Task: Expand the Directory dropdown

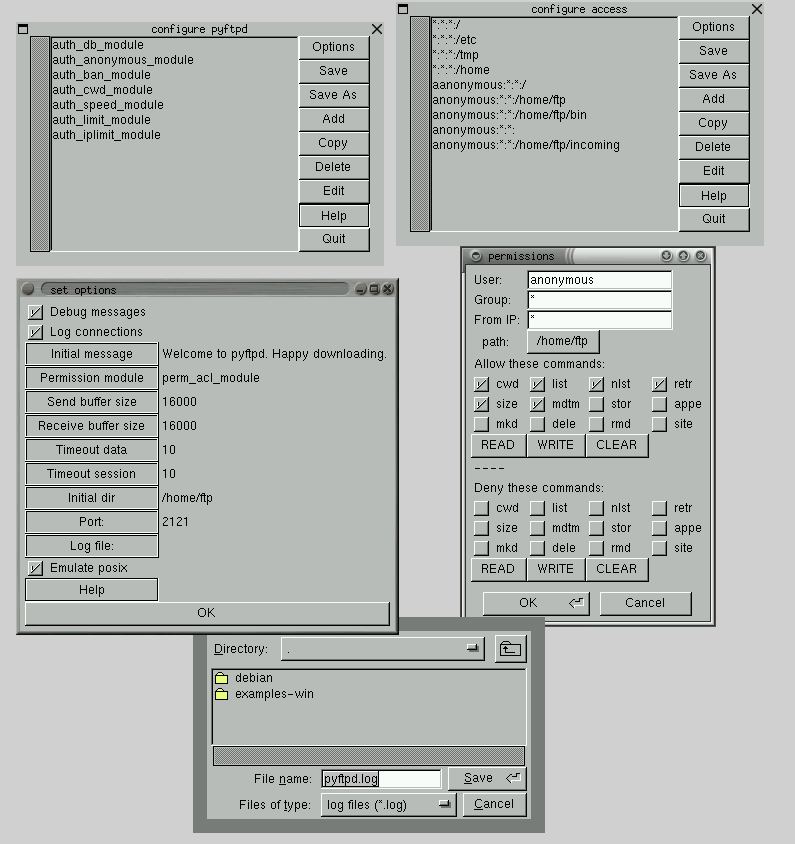Action: [x=472, y=649]
